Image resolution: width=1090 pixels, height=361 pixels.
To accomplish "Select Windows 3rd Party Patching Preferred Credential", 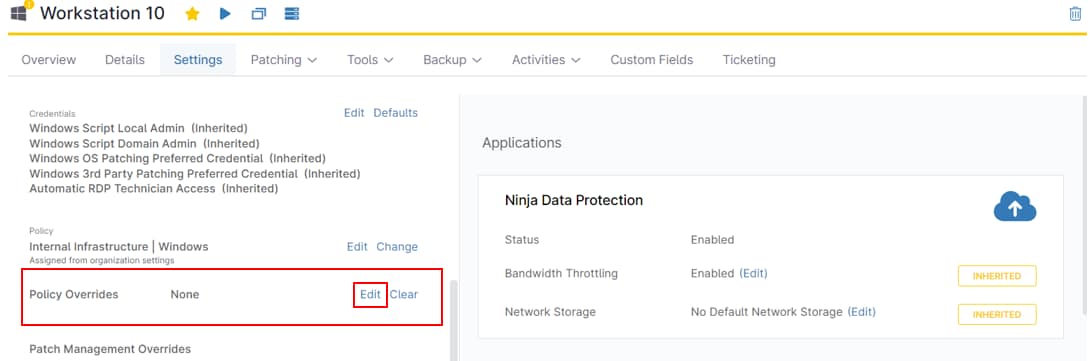I will pos(195,173).
